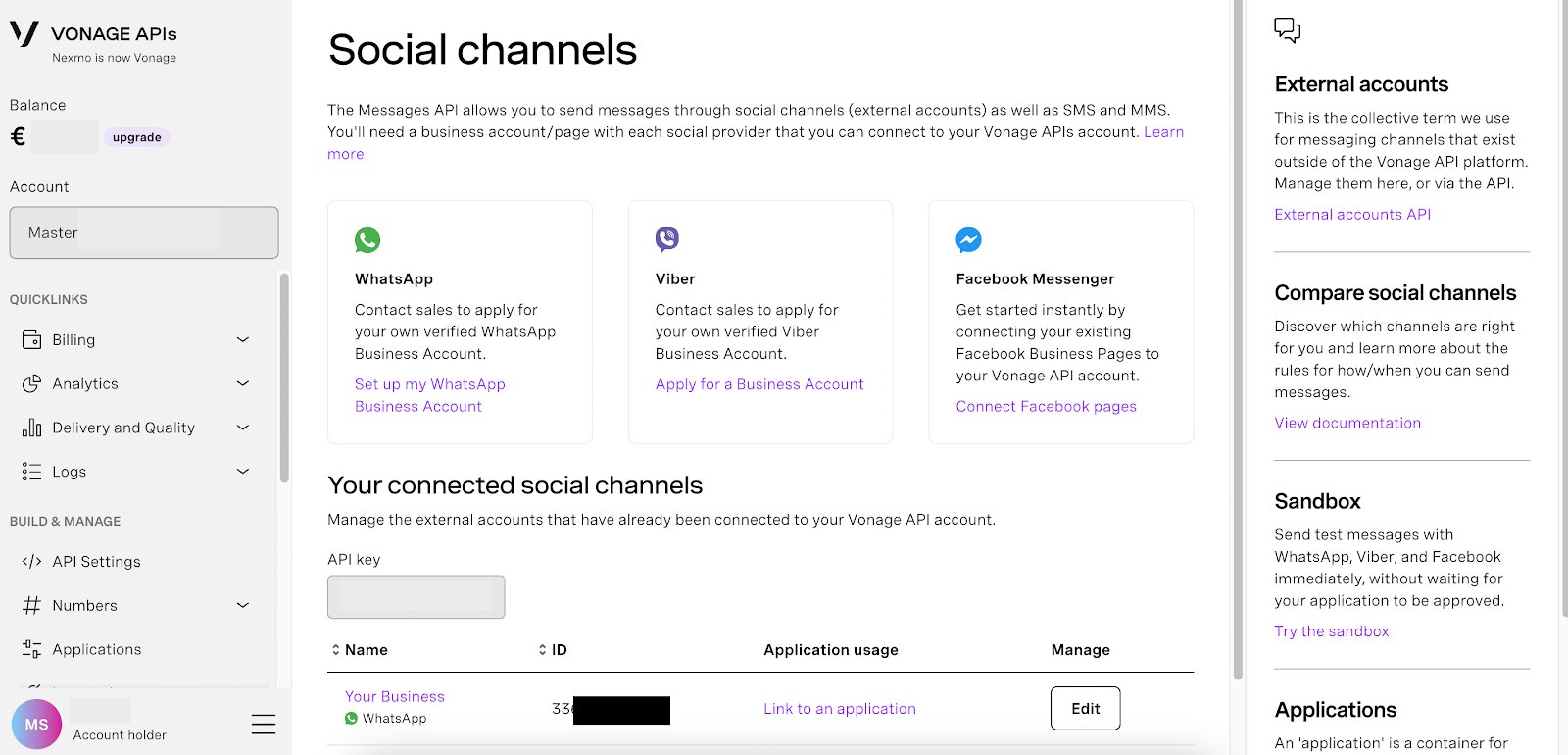Click the Logs list icon
This screenshot has height=755, width=1568.
coord(32,472)
